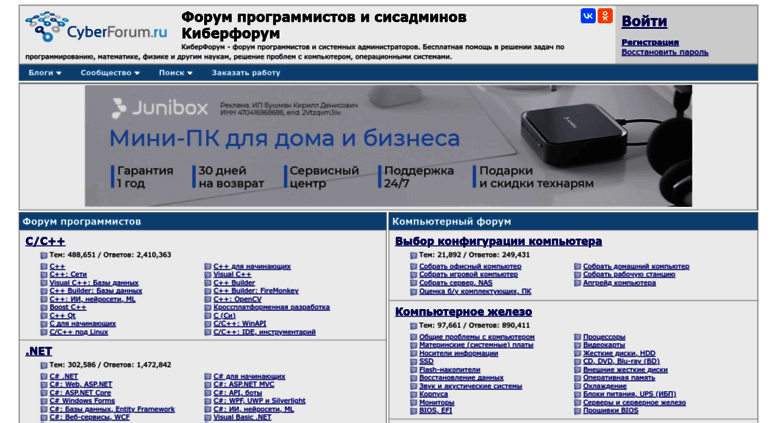This screenshot has height=423, width=777.
Task: Open C/C++: WinAPI forum
Action: [239, 323]
